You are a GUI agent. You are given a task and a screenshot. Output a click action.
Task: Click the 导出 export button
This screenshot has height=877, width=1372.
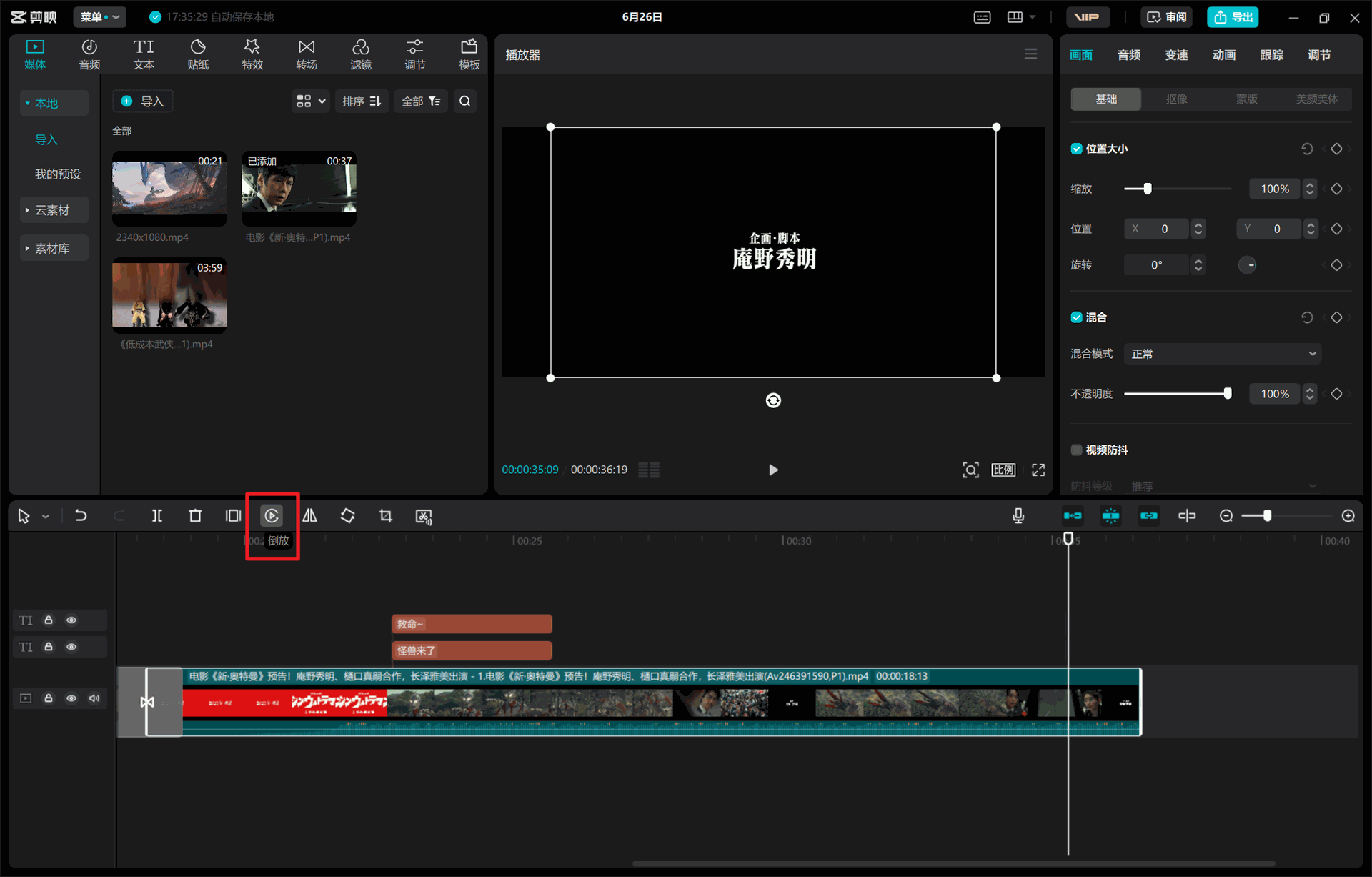point(1233,17)
